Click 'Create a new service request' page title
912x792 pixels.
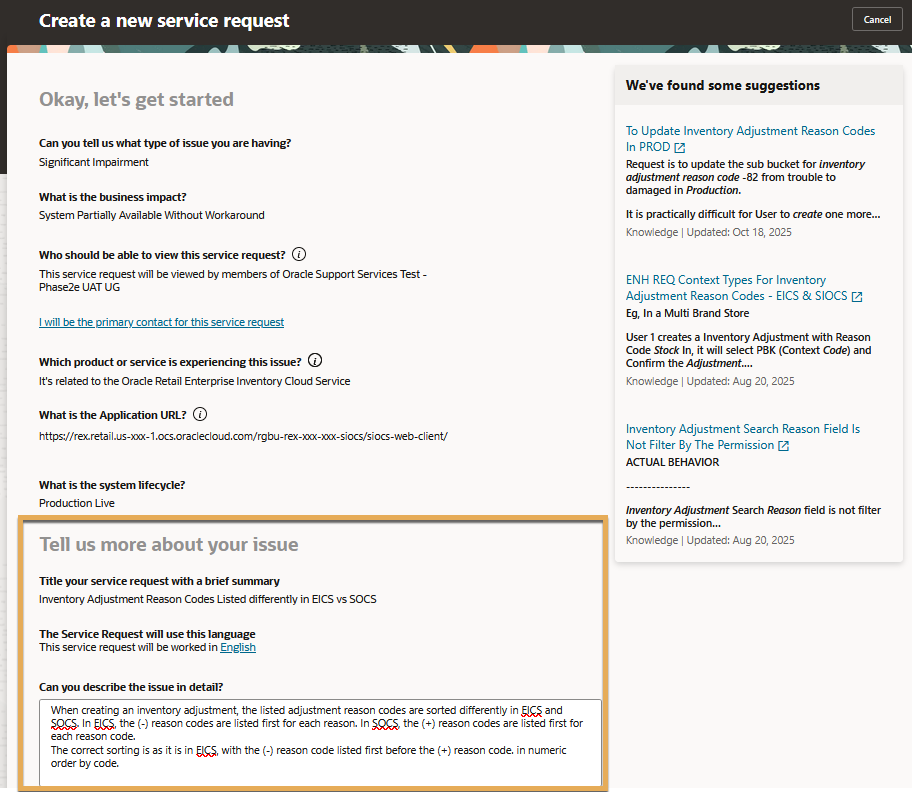[164, 21]
